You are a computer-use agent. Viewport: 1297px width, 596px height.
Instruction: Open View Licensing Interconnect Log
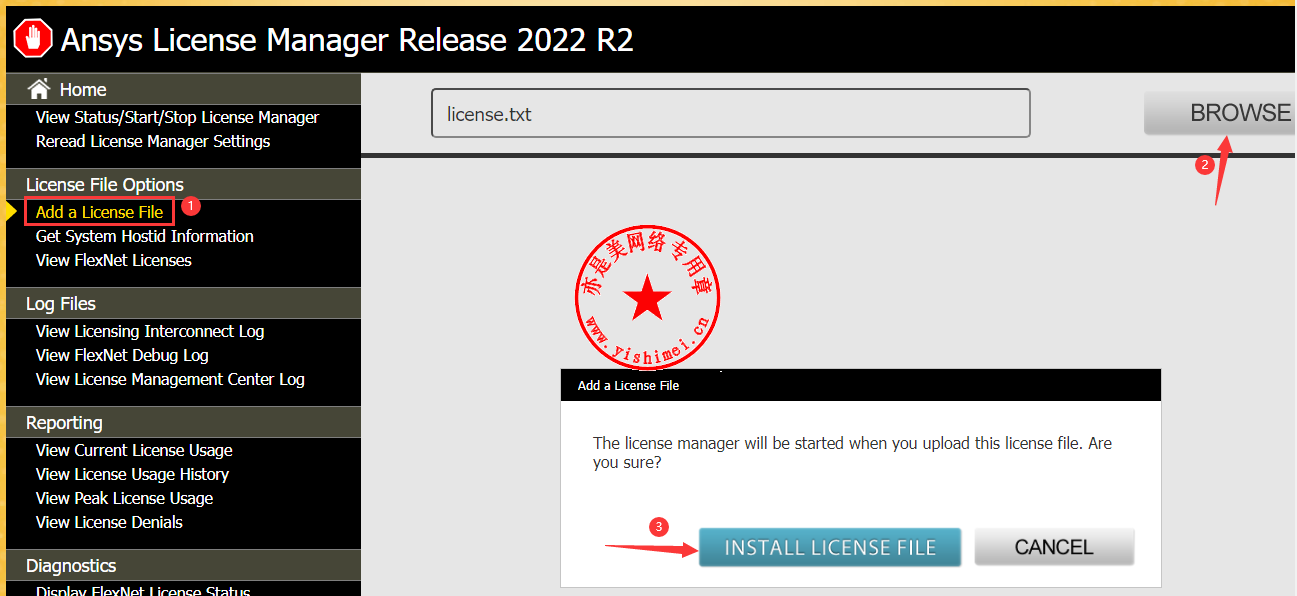pos(150,331)
